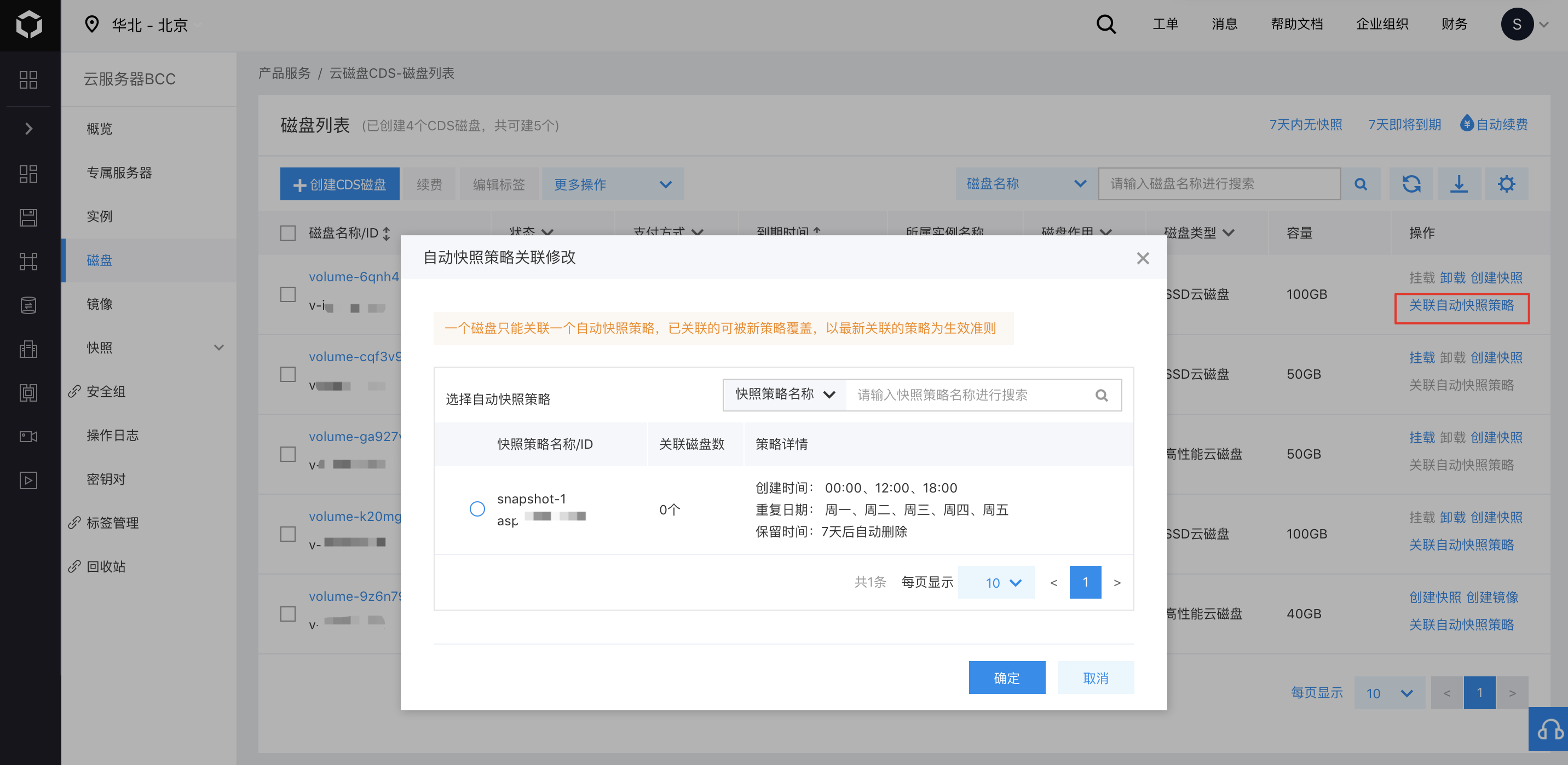Click the video camera rail icon
Image resolution: width=1568 pixels, height=765 pixels.
[28, 436]
